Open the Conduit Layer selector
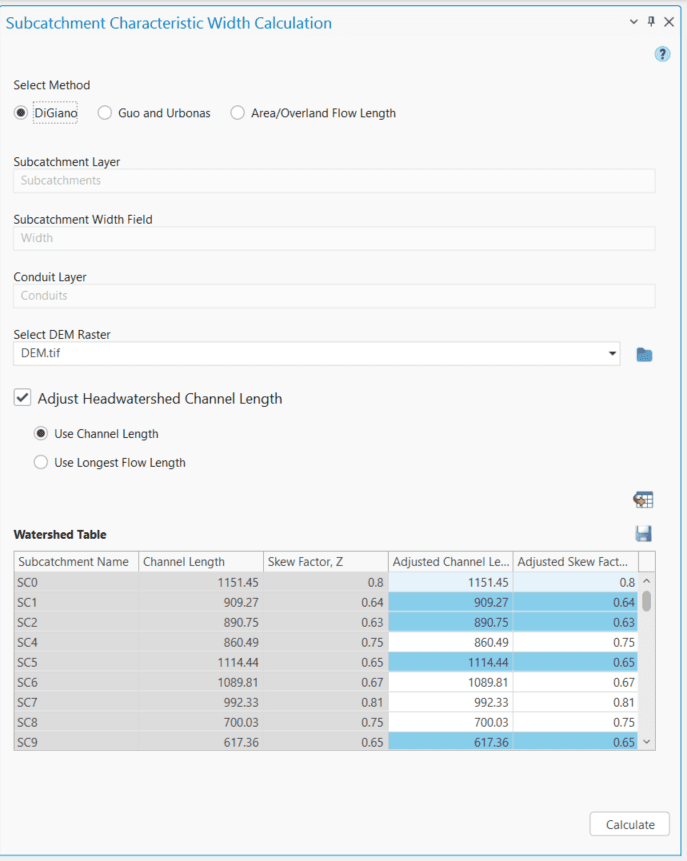Viewport: 687px width, 861px height. coord(333,296)
